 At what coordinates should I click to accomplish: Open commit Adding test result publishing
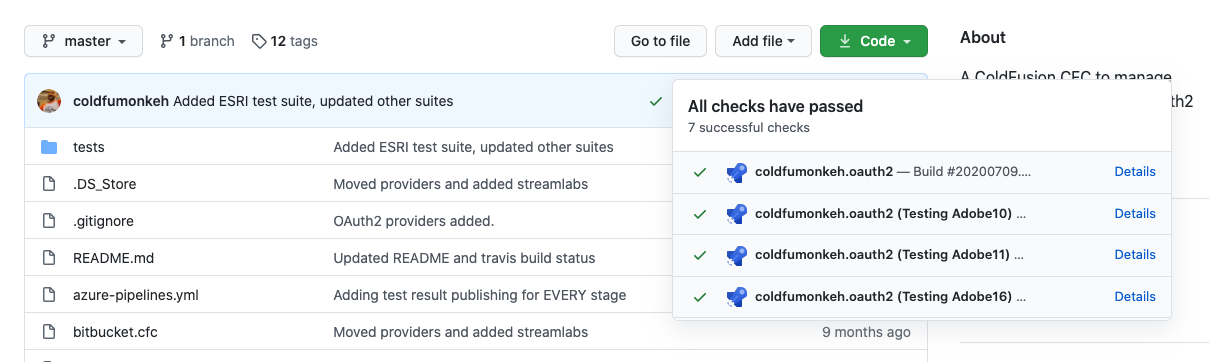[x=480, y=295]
